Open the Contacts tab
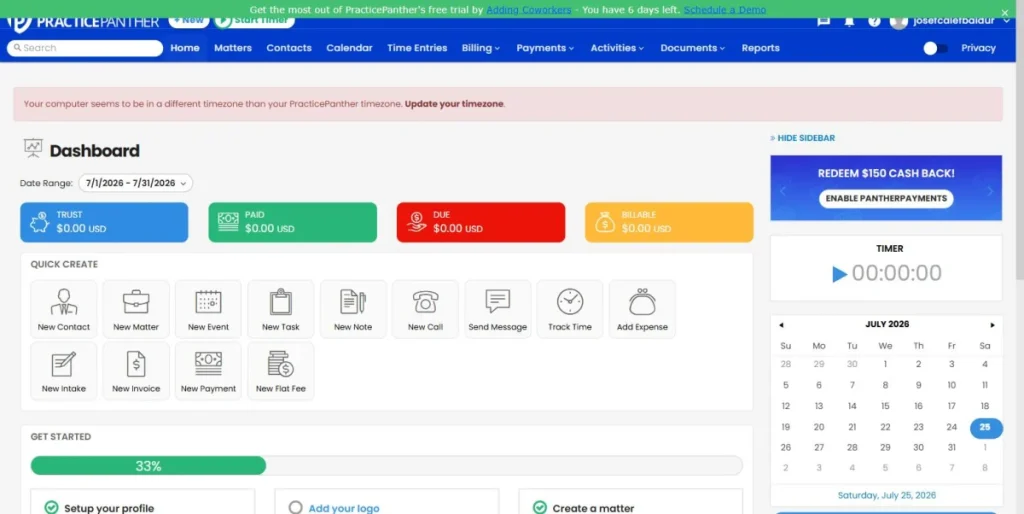Image resolution: width=1024 pixels, height=514 pixels. coord(289,48)
